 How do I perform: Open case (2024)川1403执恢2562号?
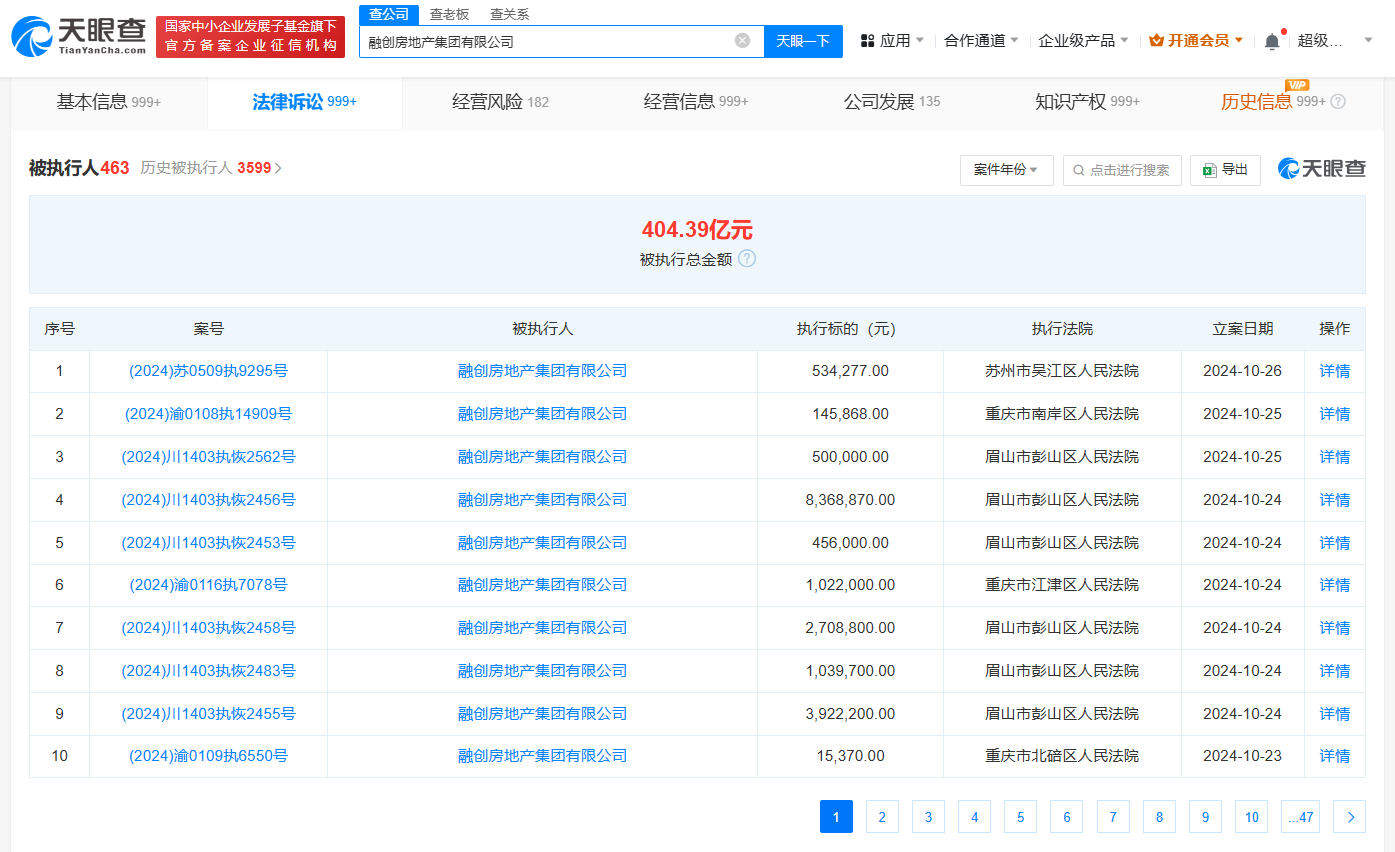(208, 457)
